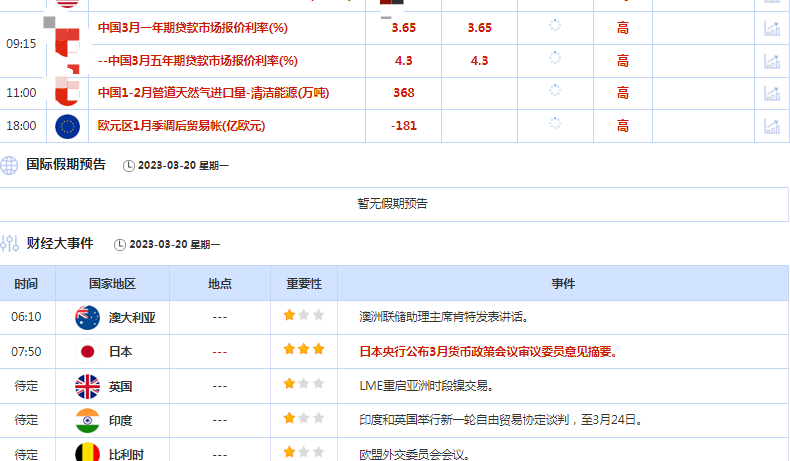Click the Australia flag icon
790x461 pixels.
coord(88,317)
